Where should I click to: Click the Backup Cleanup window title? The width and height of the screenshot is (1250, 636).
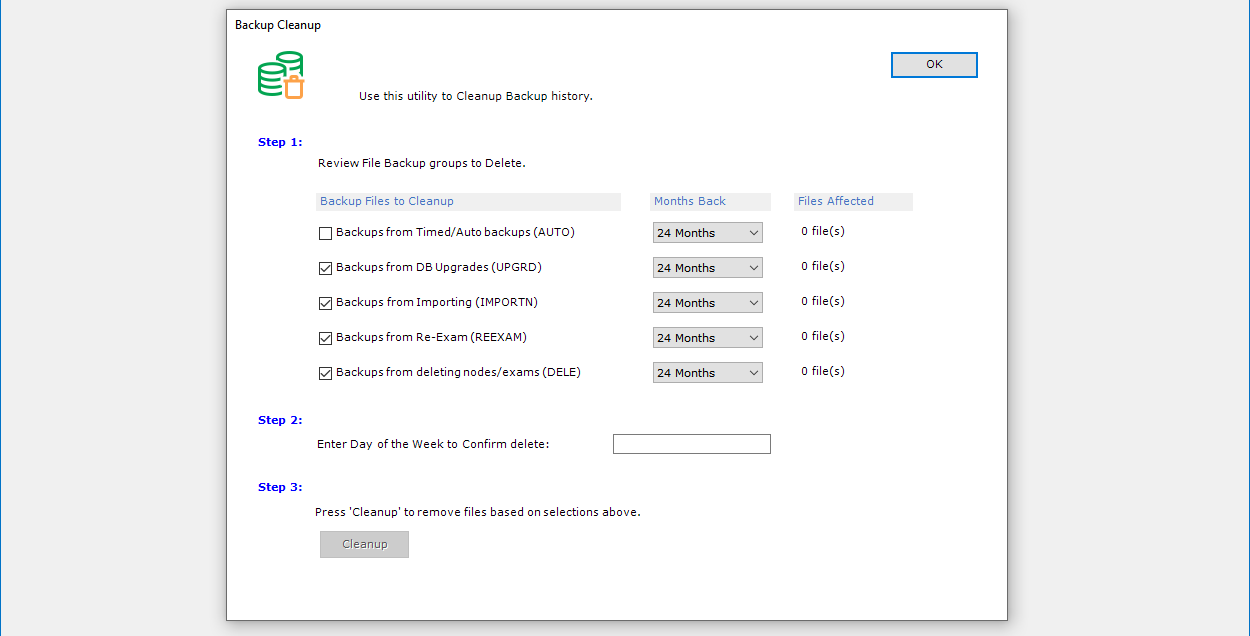point(278,25)
